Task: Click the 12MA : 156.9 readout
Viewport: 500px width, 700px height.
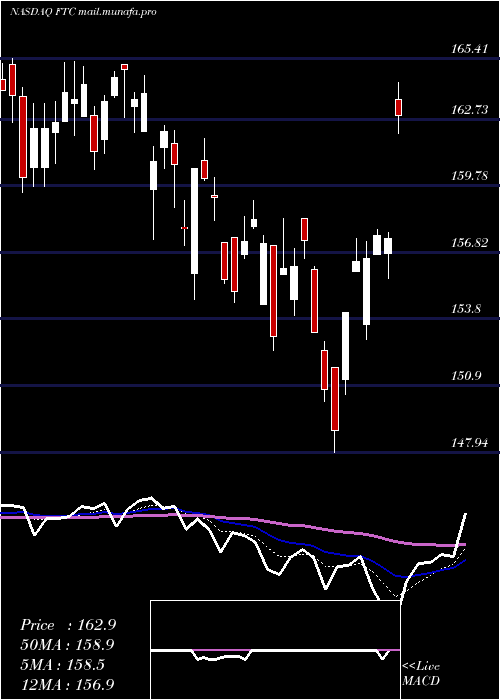Action: (x=67, y=684)
